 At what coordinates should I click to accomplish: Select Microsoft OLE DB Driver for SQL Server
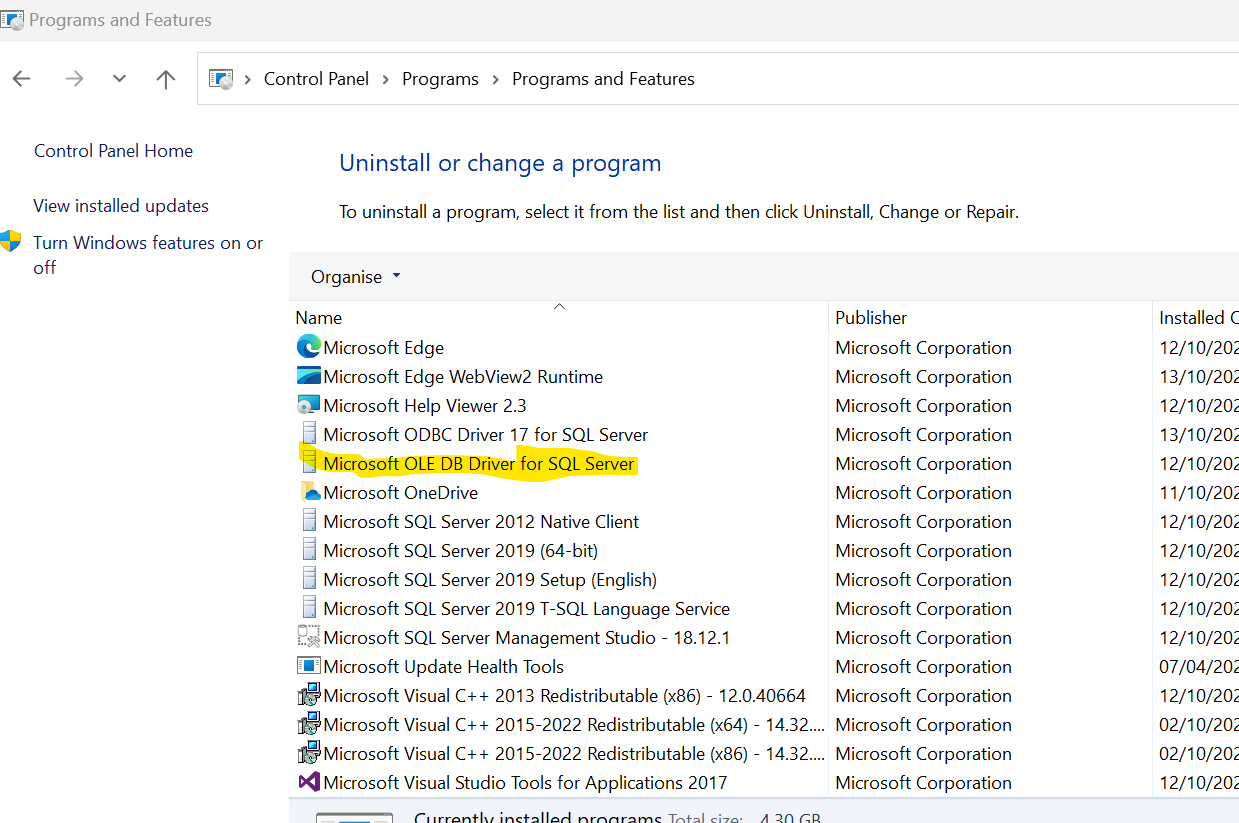[479, 464]
